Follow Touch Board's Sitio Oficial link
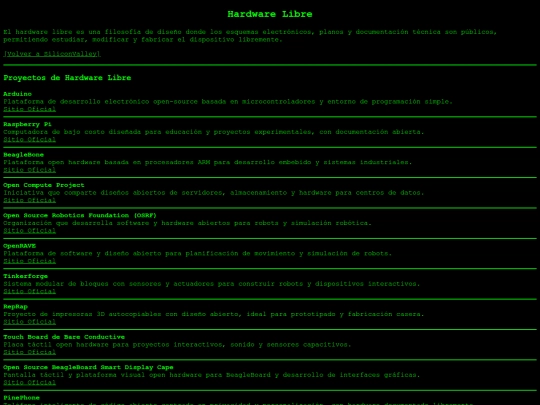 click(30, 352)
